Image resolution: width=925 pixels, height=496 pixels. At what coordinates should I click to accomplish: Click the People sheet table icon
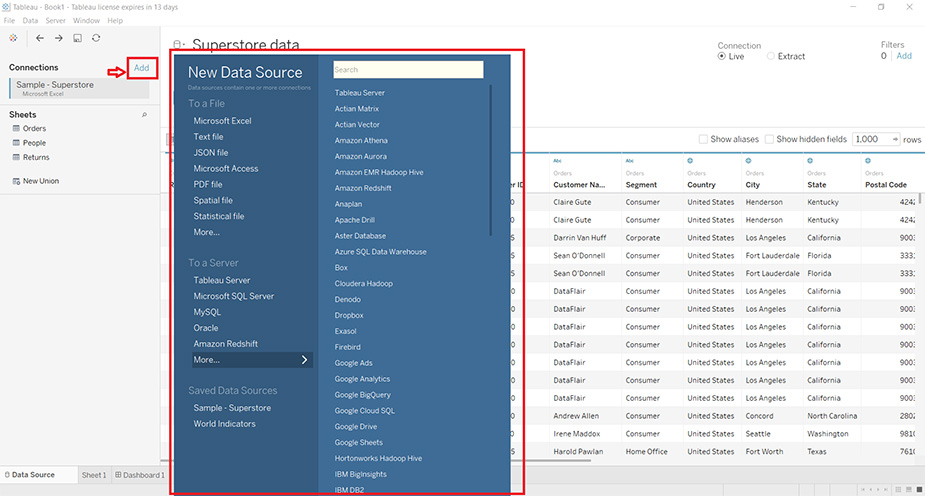click(17, 143)
